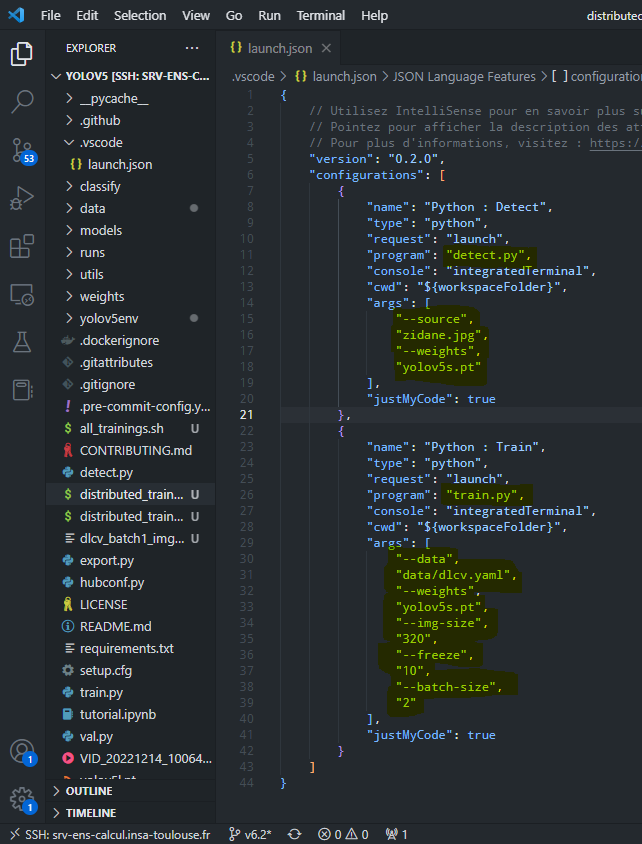Open the Search view icon
Image resolution: width=642 pixels, height=844 pixels.
tap(22, 102)
